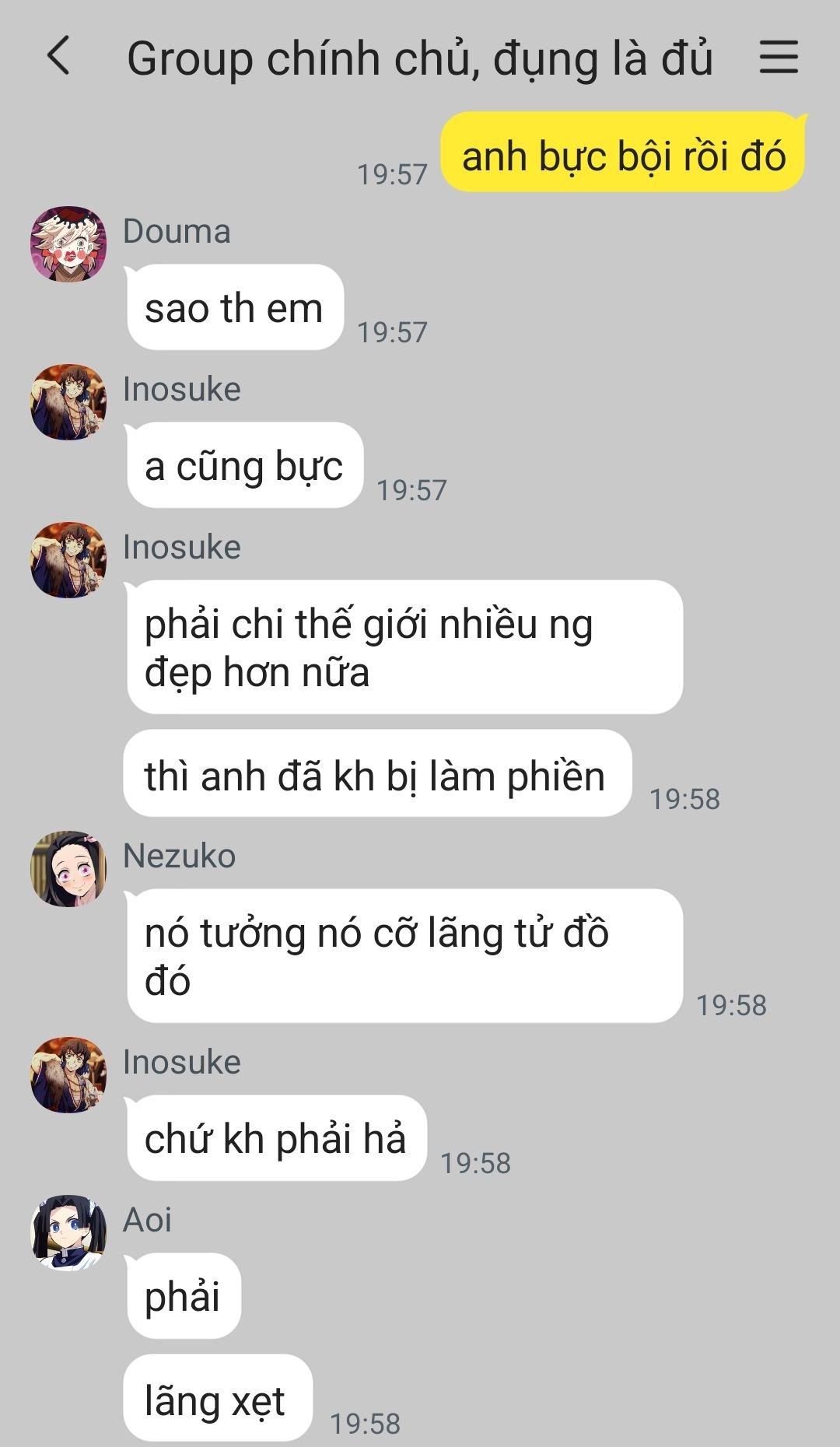840x1447 pixels.
Task: Tap the 'sao th em' message
Action: [x=234, y=307]
